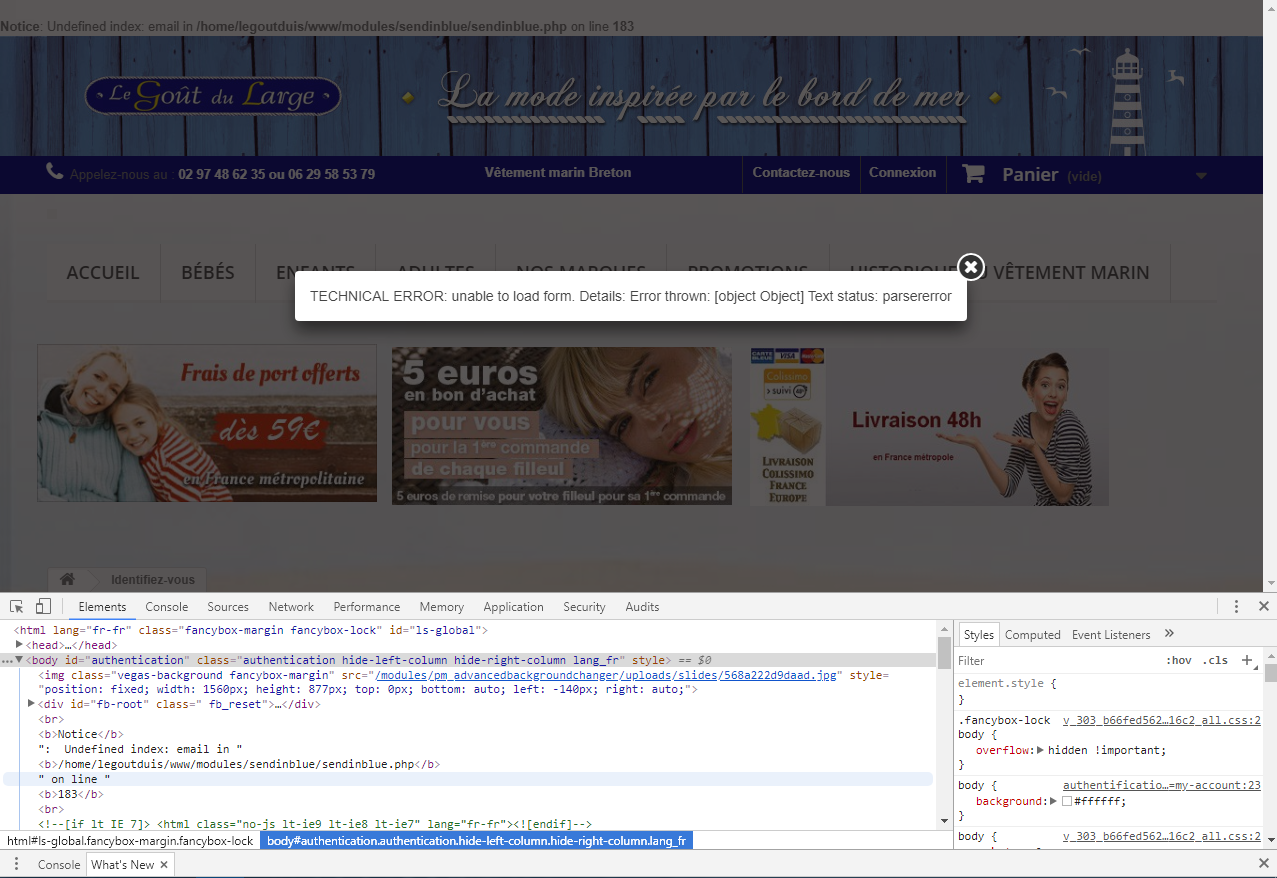Close the What's New drawer tab

(165, 864)
